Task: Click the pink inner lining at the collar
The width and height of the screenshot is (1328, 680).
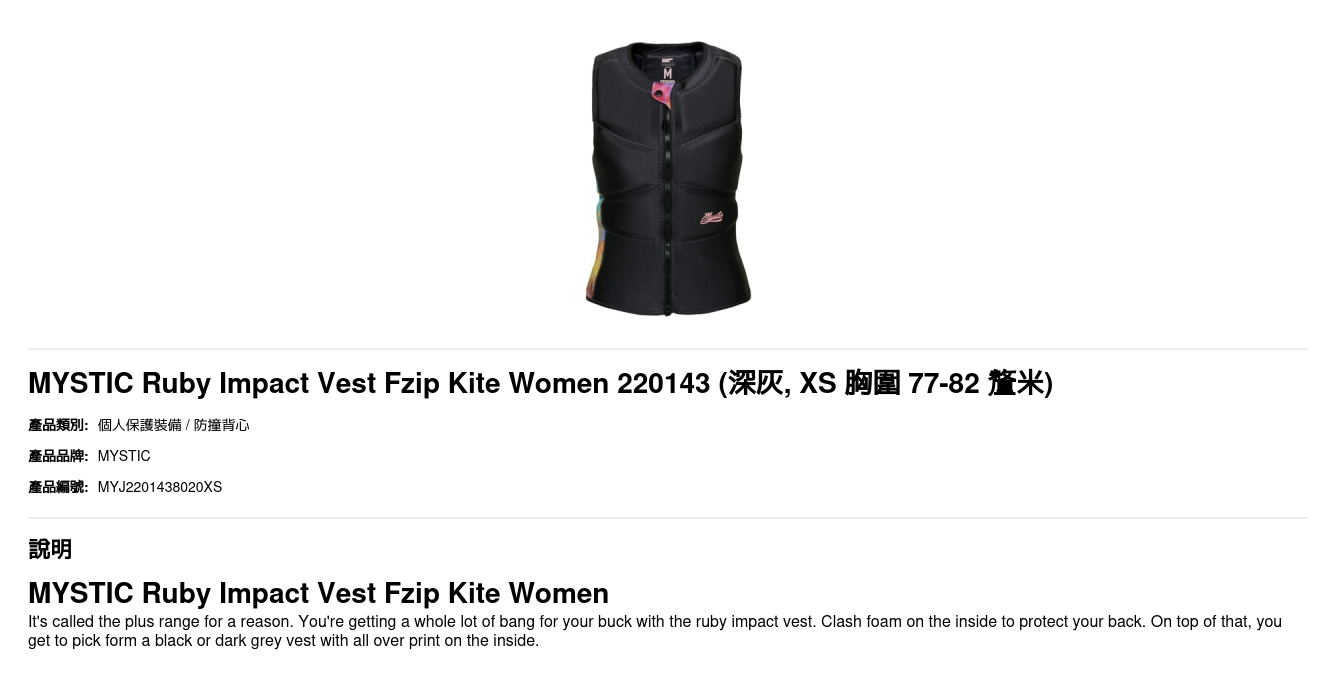Action: coord(661,96)
